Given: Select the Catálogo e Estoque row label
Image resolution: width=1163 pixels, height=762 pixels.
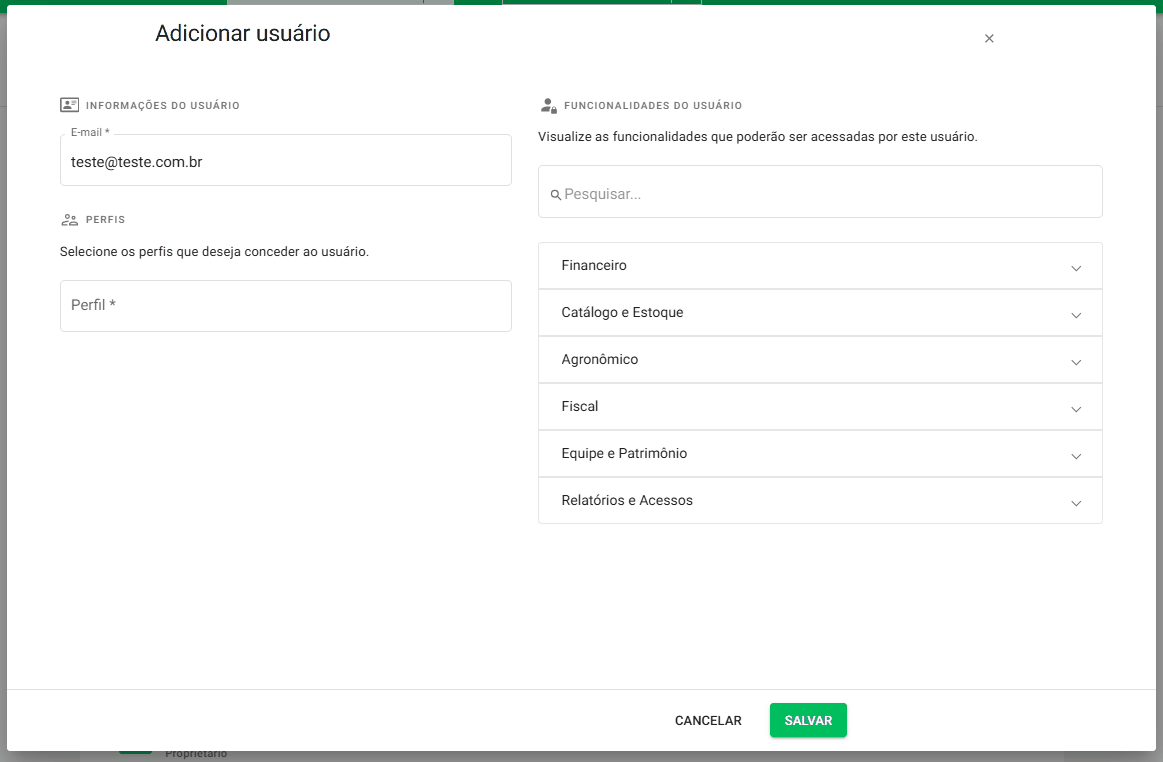Looking at the screenshot, I should [x=622, y=313].
